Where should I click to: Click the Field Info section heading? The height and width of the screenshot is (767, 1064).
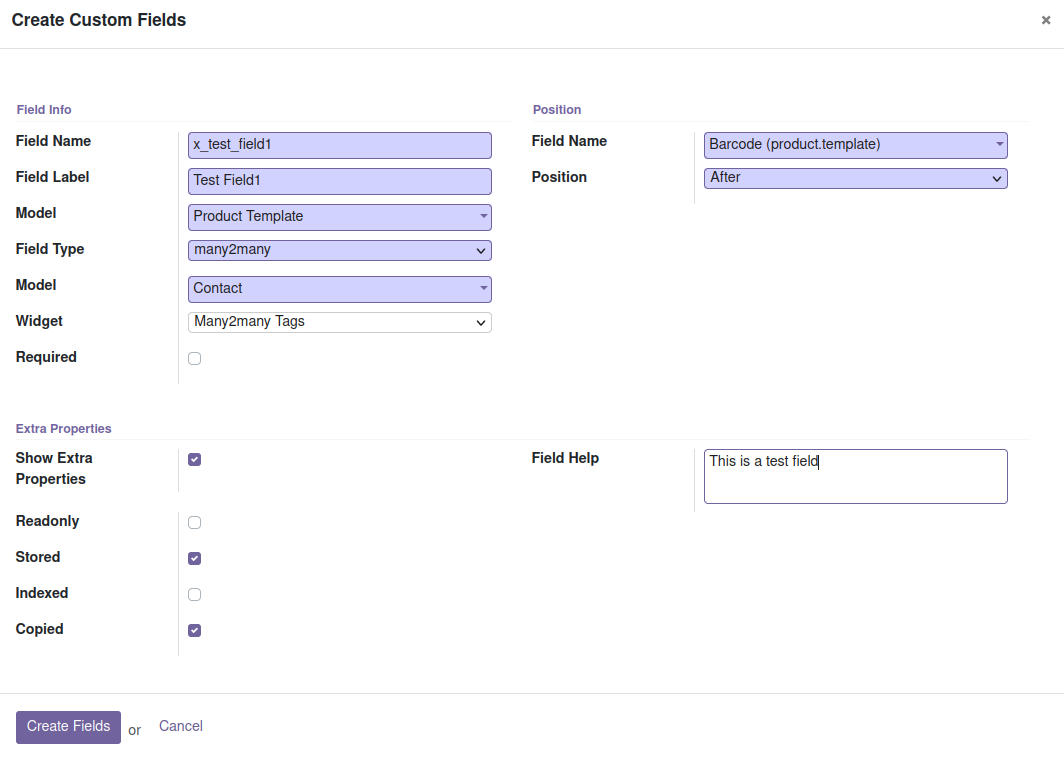point(44,110)
